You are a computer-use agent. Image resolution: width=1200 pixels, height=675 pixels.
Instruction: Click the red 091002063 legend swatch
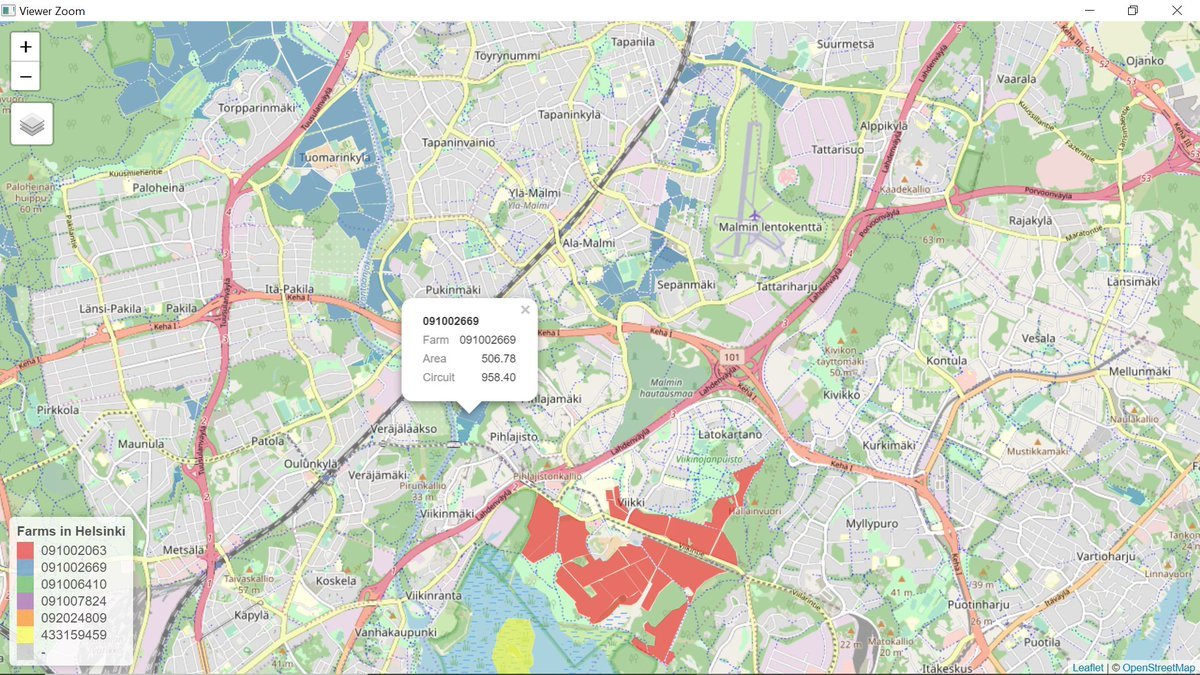pyautogui.click(x=26, y=550)
